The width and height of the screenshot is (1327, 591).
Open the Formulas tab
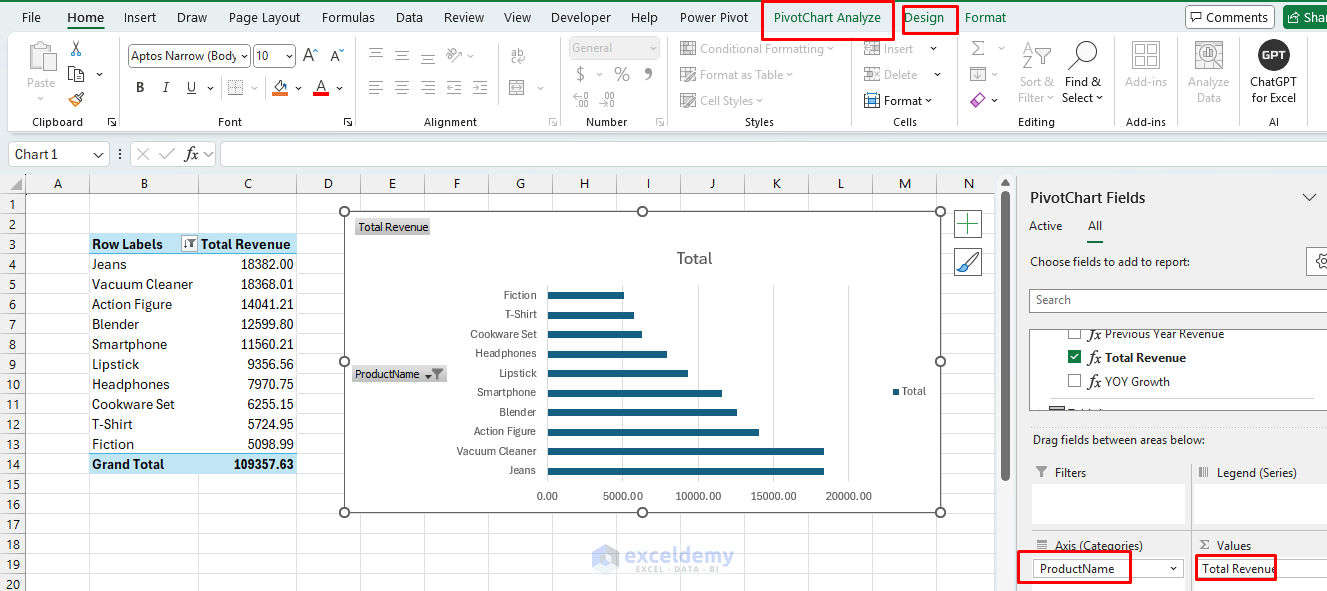[x=349, y=17]
